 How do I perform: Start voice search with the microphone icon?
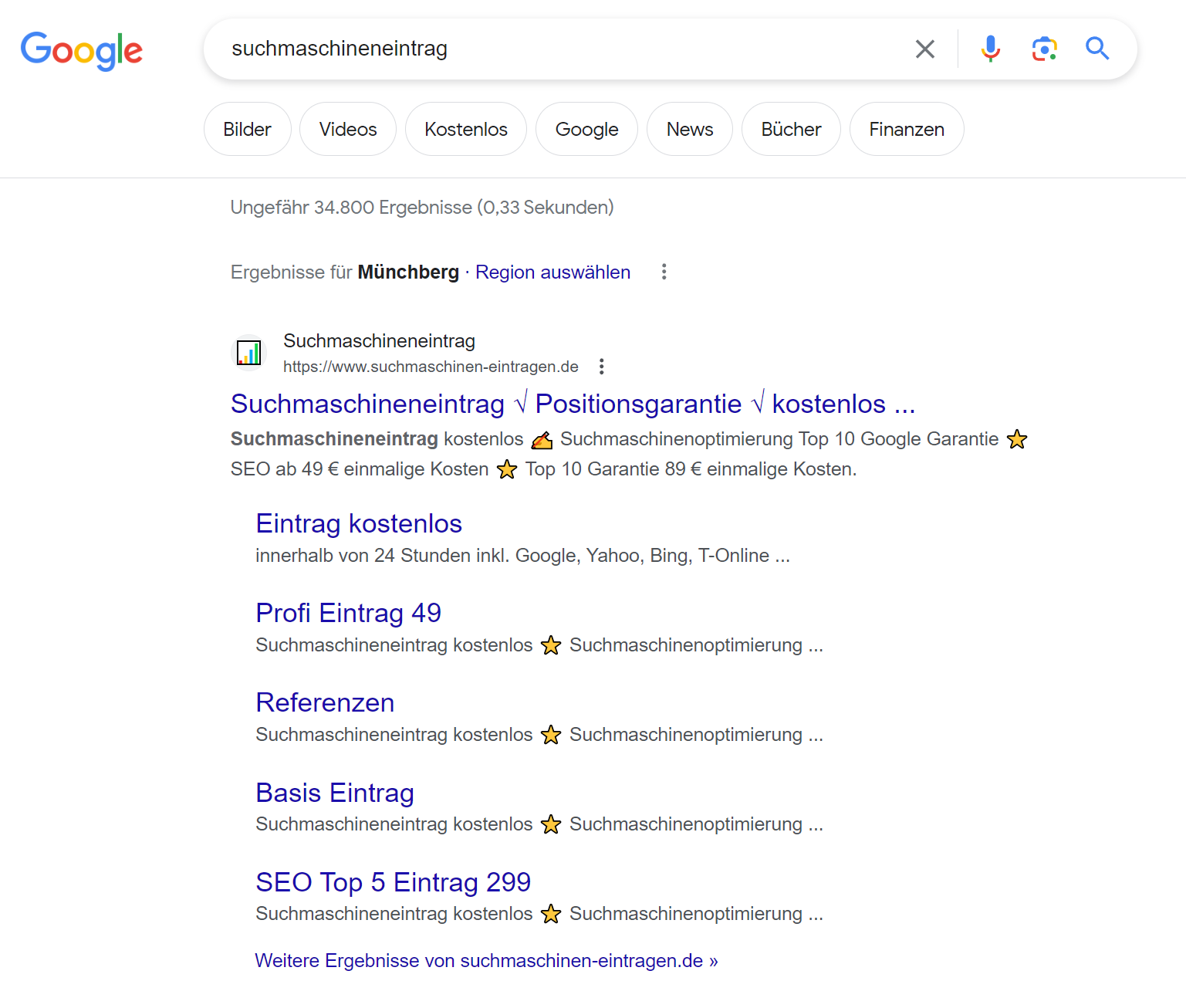tap(990, 49)
